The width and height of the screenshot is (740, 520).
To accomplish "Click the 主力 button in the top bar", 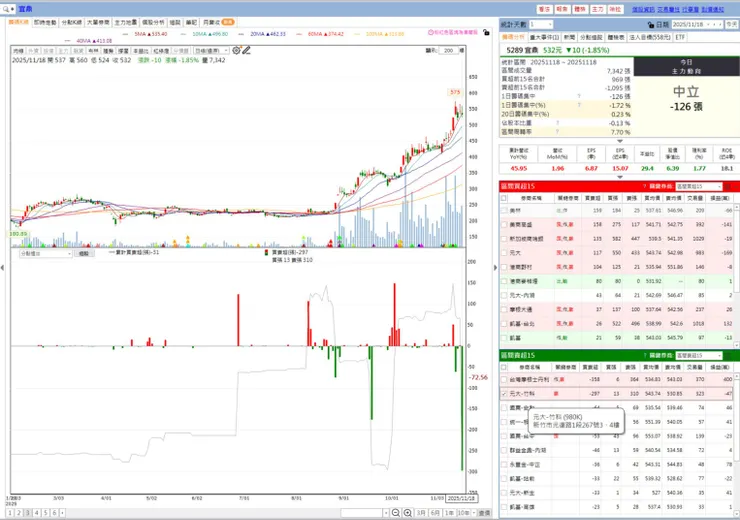I will [597, 9].
